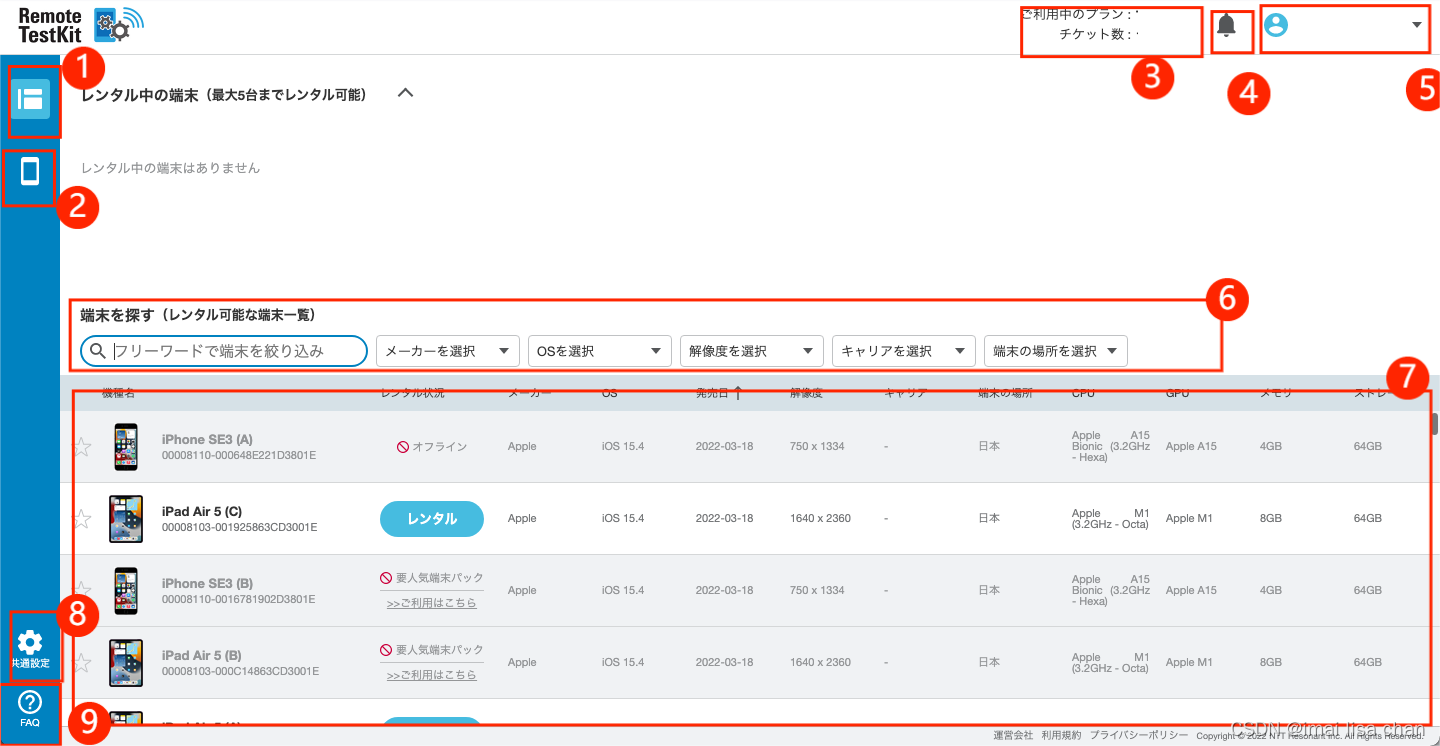Click device ID 00008110-000648E221D3801E
This screenshot has width=1440, height=746.
click(x=239, y=456)
